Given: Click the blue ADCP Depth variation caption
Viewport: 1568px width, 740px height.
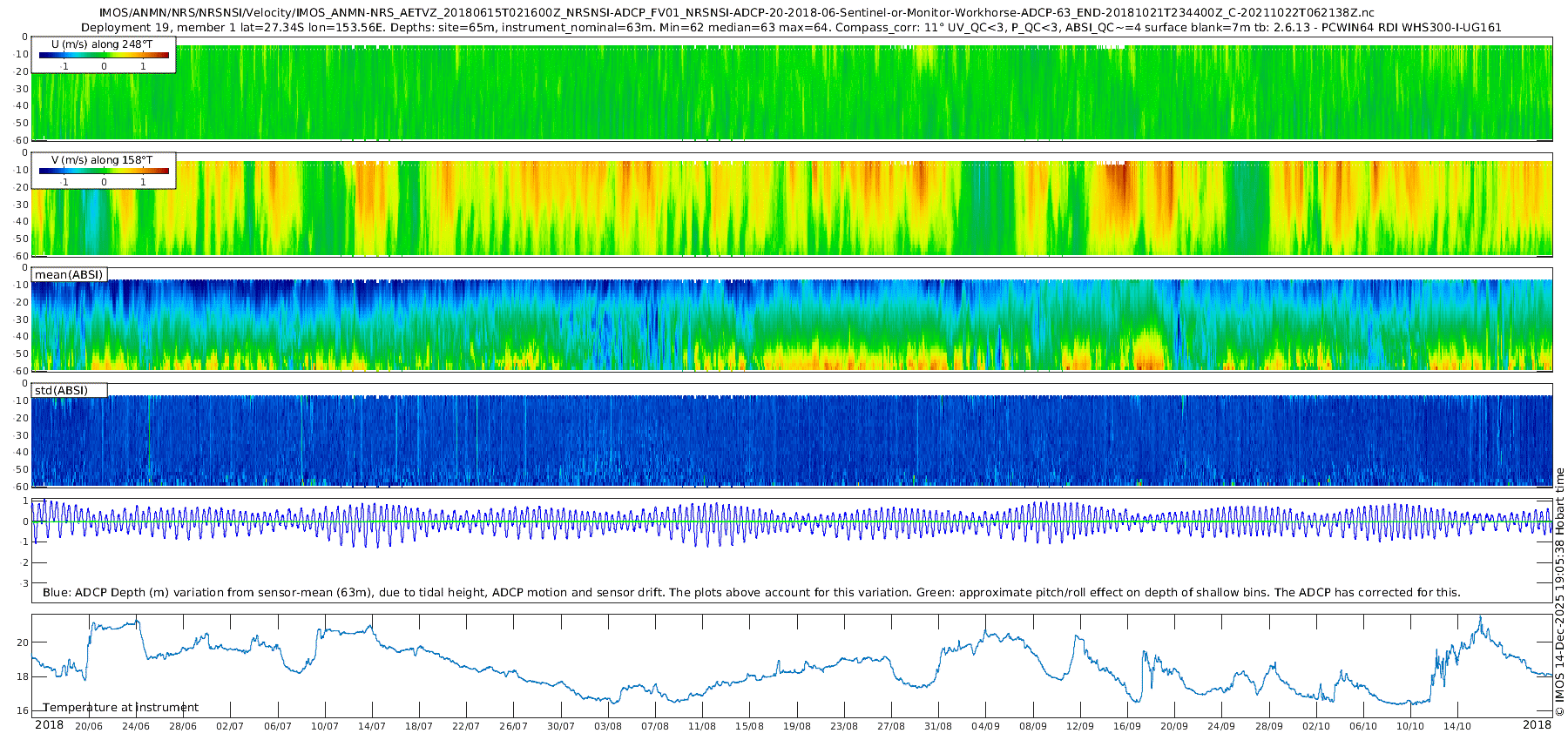Looking at the screenshot, I should click(x=751, y=592).
